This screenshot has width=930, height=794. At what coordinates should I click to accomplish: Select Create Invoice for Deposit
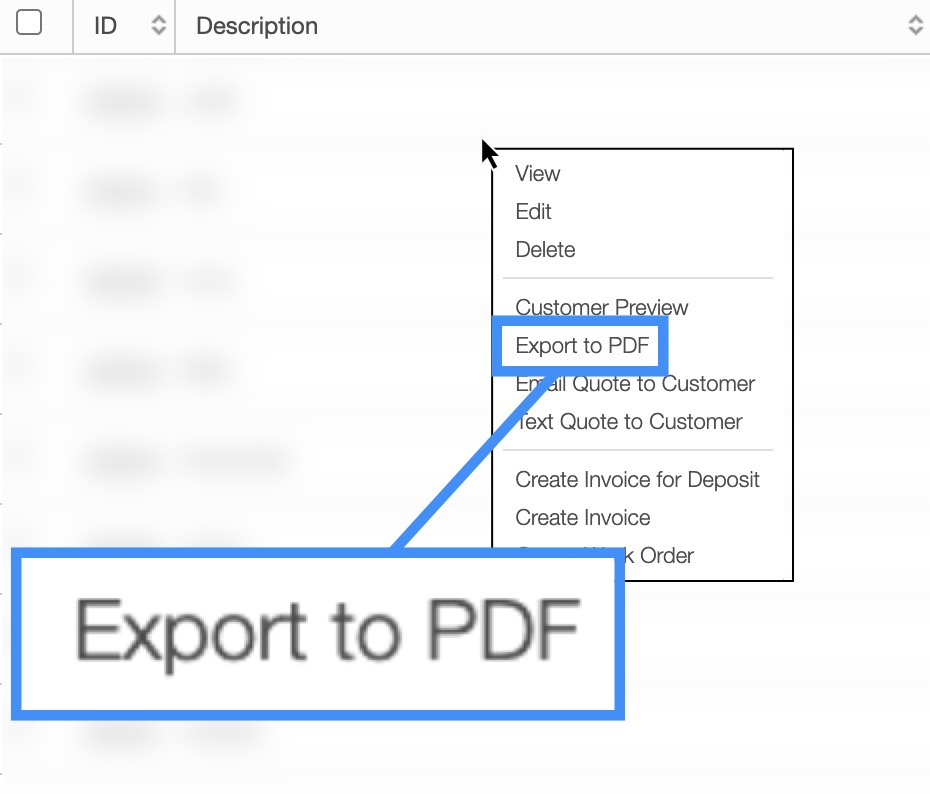tap(637, 480)
